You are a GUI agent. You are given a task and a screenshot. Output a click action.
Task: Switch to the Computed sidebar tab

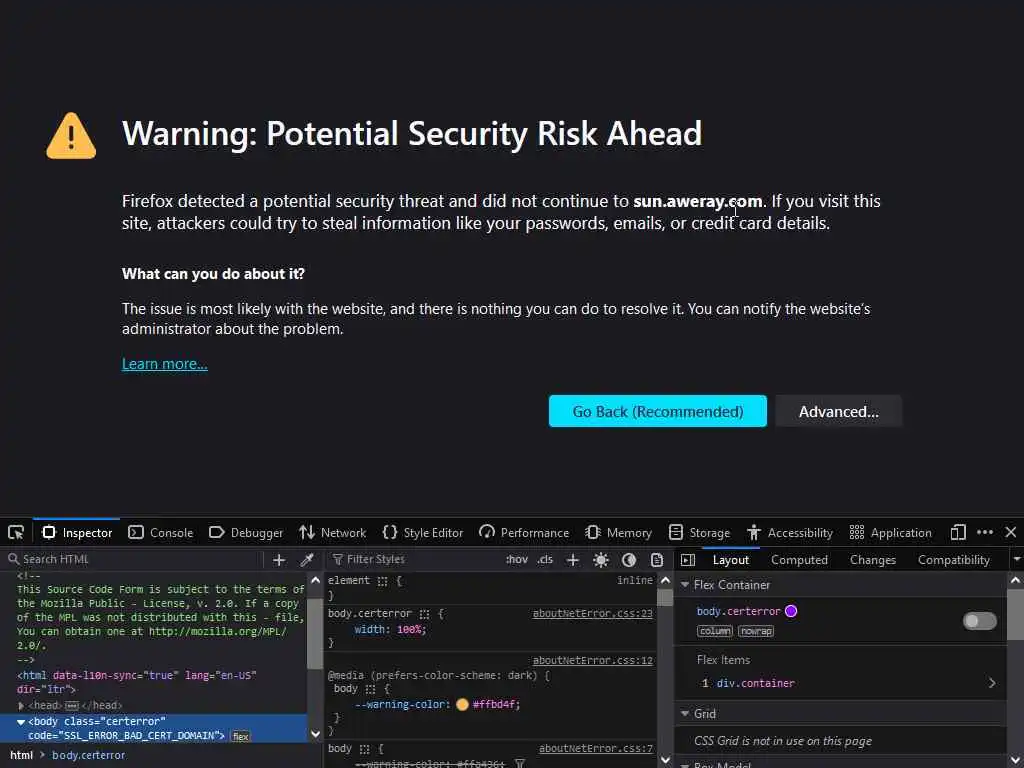tap(799, 560)
